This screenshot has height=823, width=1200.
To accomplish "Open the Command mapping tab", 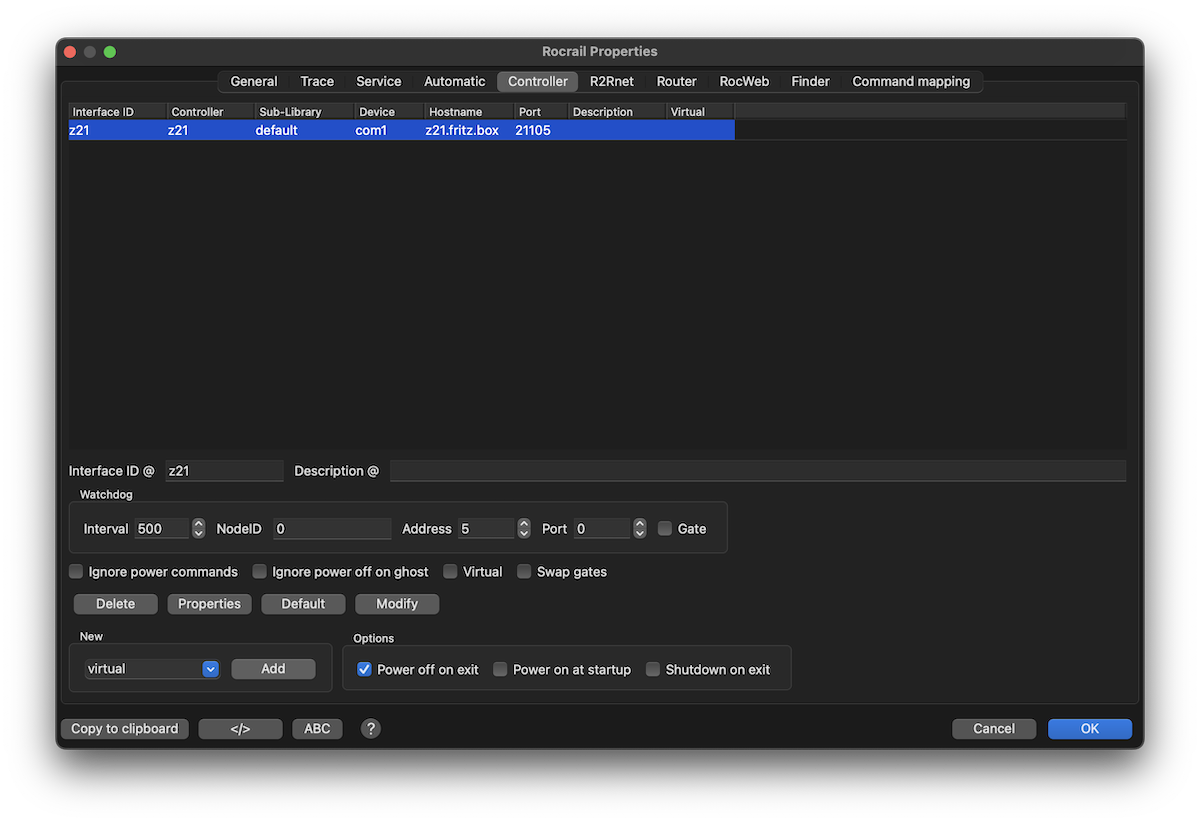I will click(910, 82).
